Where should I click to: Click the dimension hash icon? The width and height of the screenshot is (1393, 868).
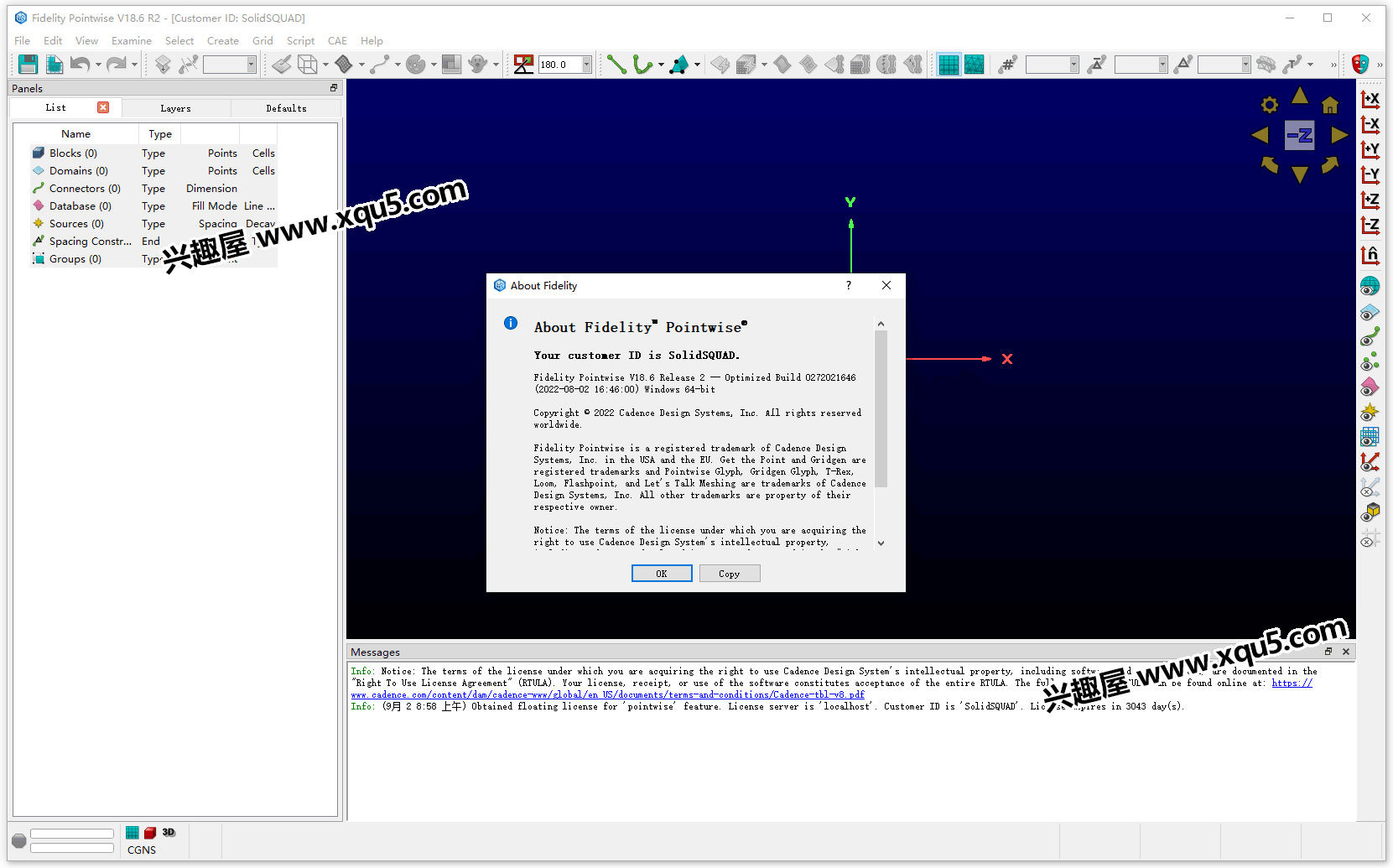click(1007, 64)
